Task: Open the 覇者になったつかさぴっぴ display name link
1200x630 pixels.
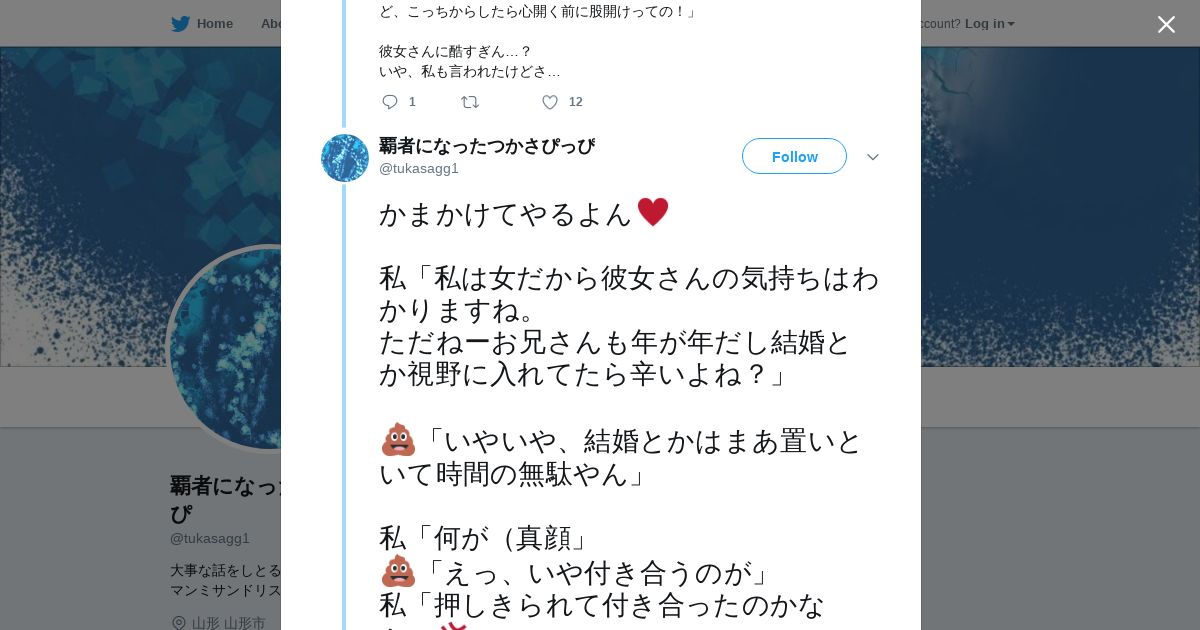Action: pos(487,146)
